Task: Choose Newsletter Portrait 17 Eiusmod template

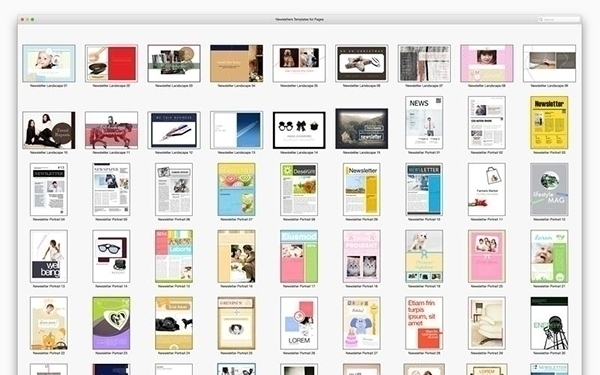Action: (x=299, y=256)
